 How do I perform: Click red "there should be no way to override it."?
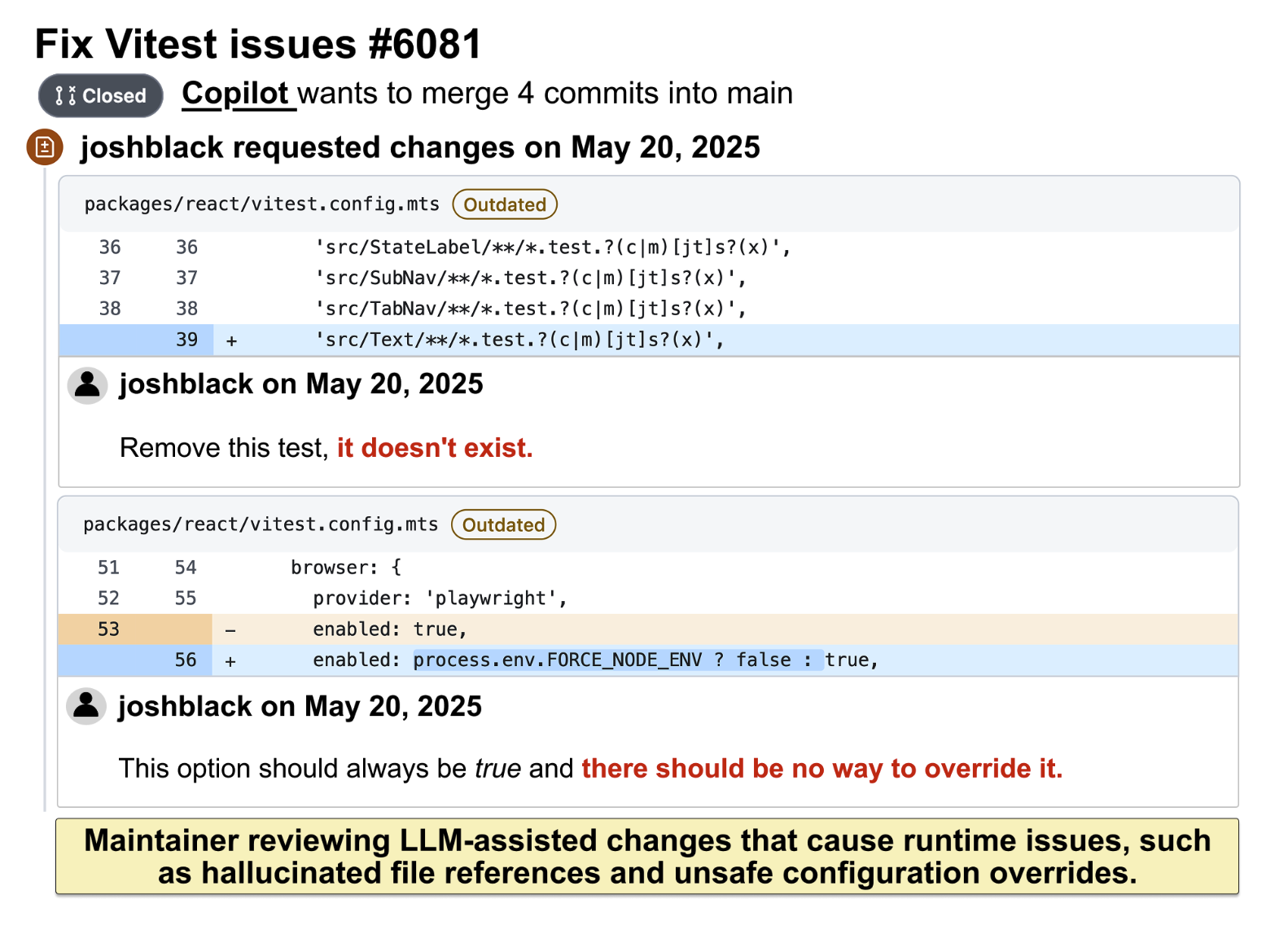point(822,769)
